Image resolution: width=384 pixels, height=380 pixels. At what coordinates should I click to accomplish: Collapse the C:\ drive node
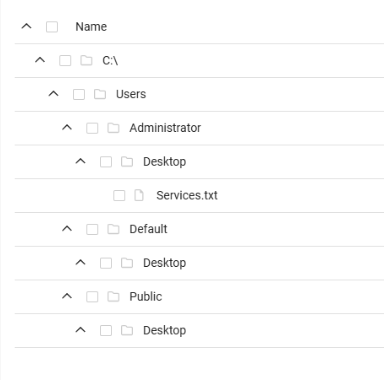click(x=40, y=60)
